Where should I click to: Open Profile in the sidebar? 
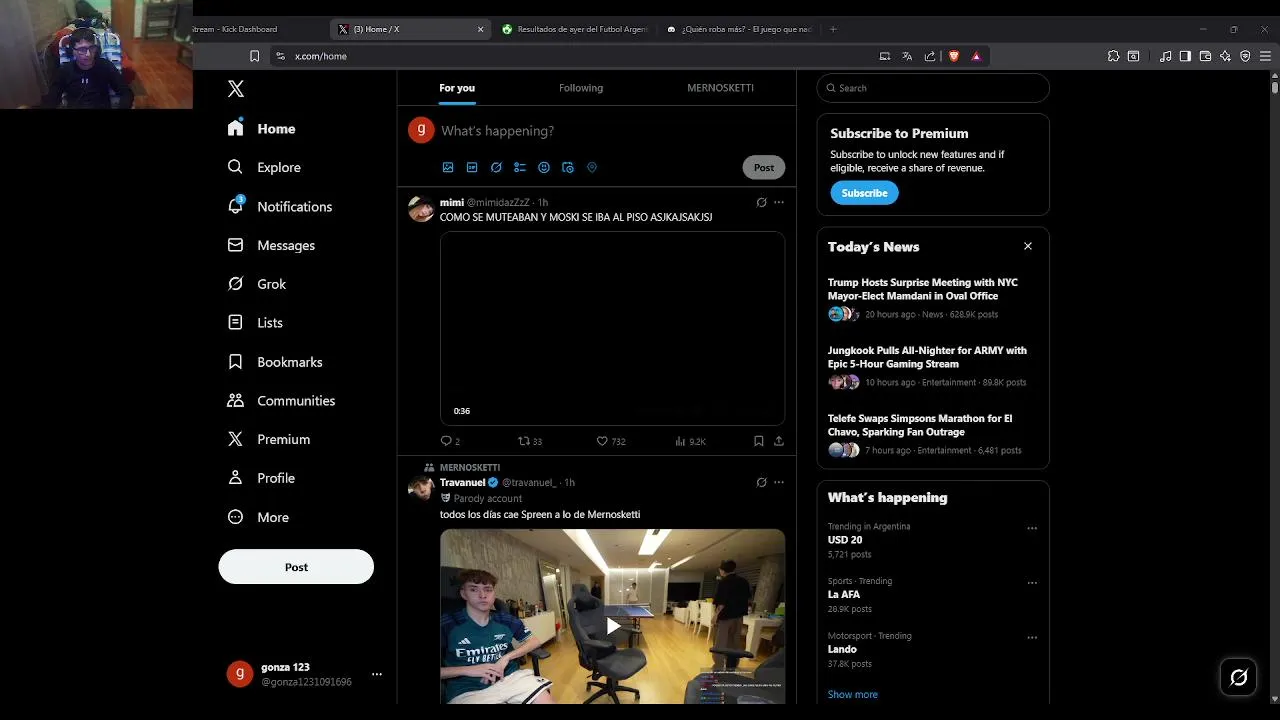click(261, 478)
